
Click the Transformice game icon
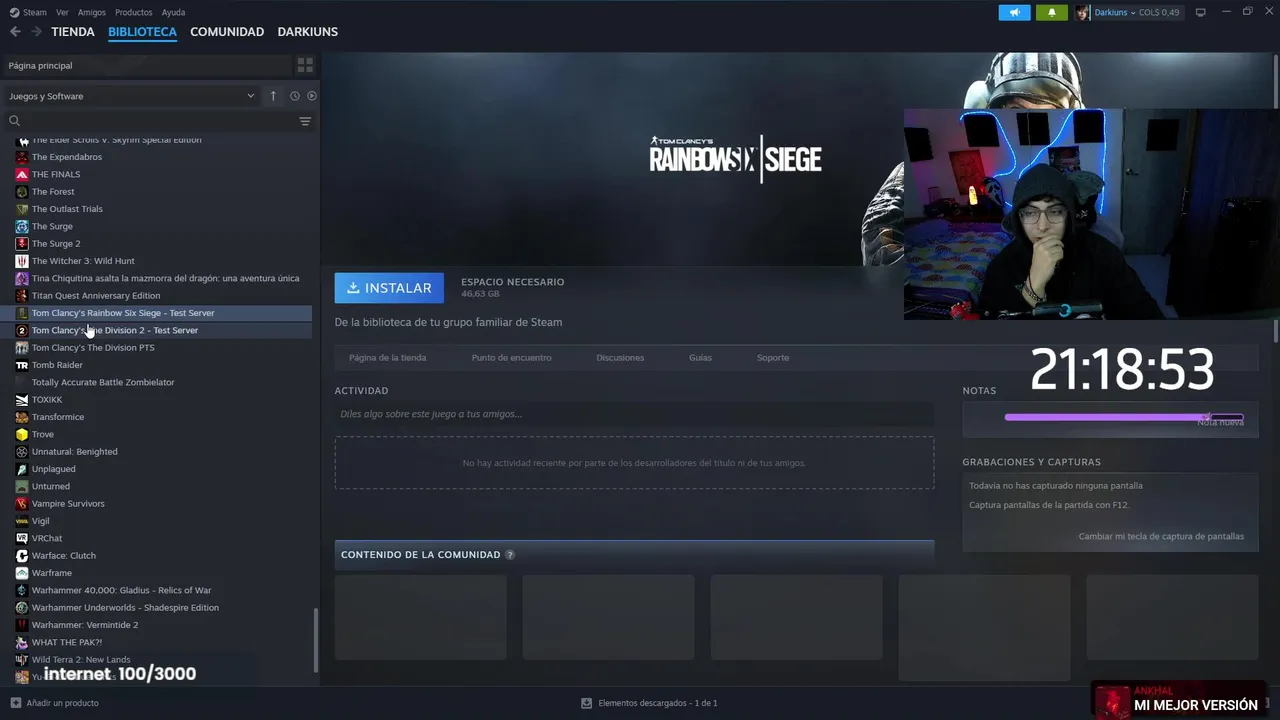coord(22,417)
